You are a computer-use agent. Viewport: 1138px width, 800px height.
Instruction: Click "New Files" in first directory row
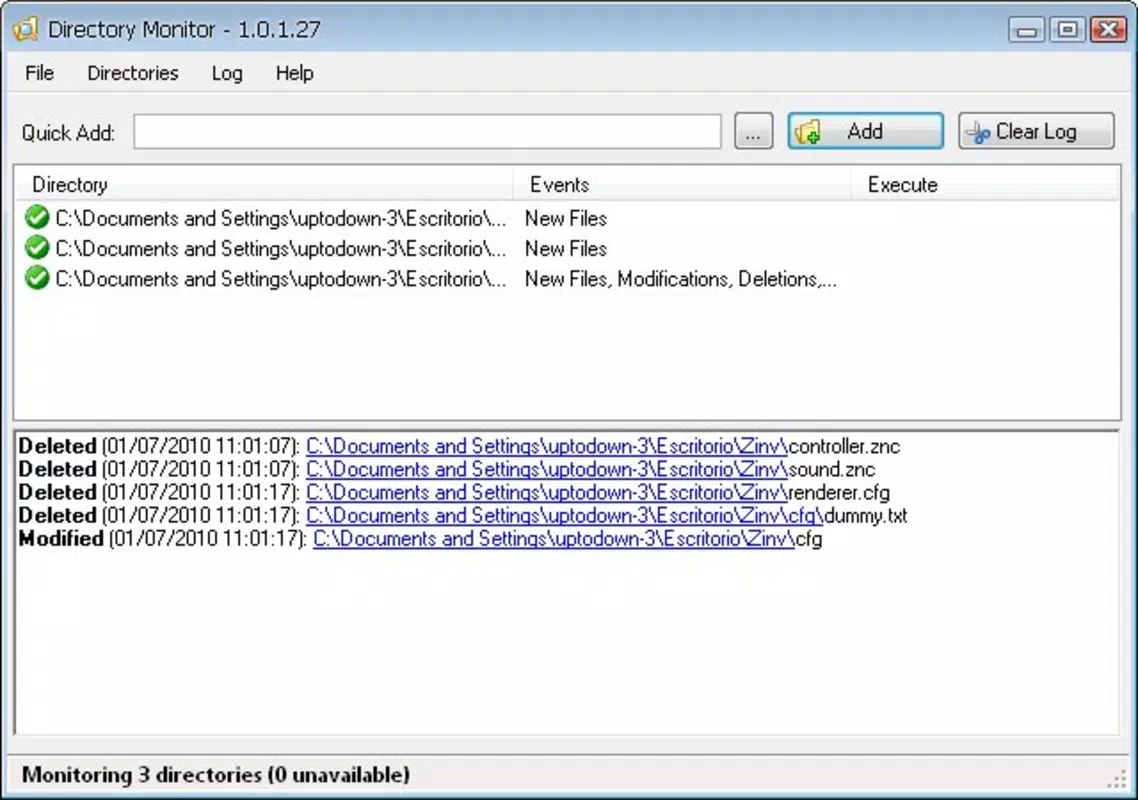pyautogui.click(x=566, y=219)
